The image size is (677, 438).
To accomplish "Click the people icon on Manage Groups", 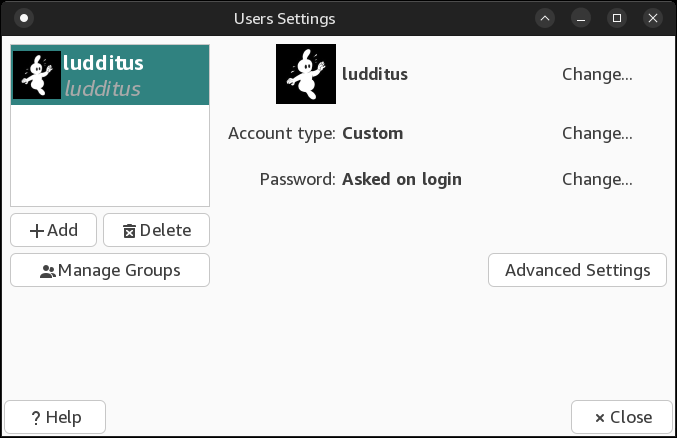I will pyautogui.click(x=48, y=271).
